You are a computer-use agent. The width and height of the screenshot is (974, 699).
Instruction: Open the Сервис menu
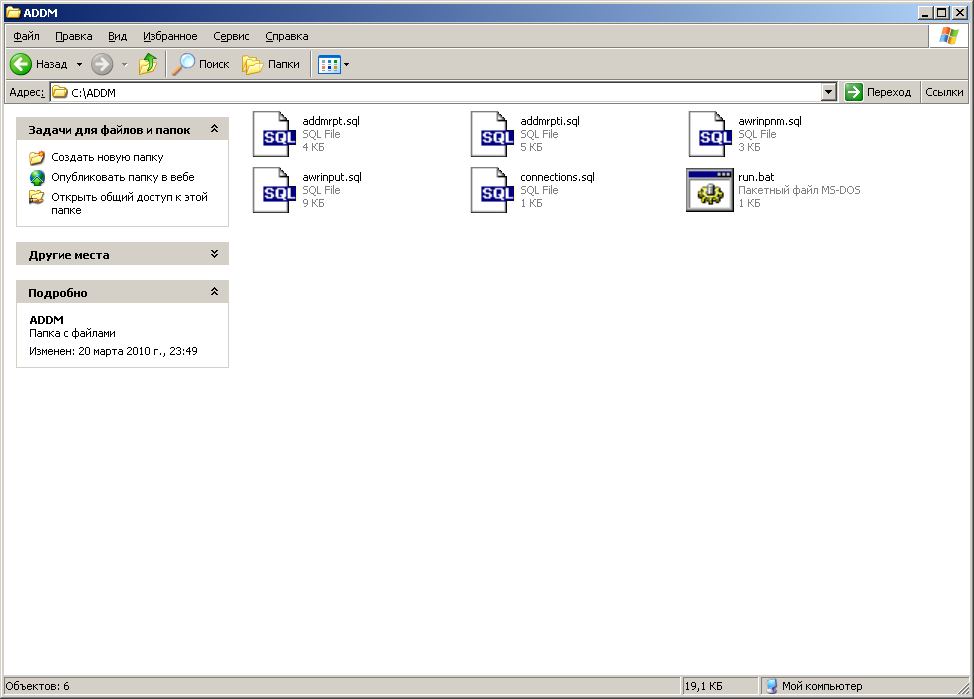231,36
